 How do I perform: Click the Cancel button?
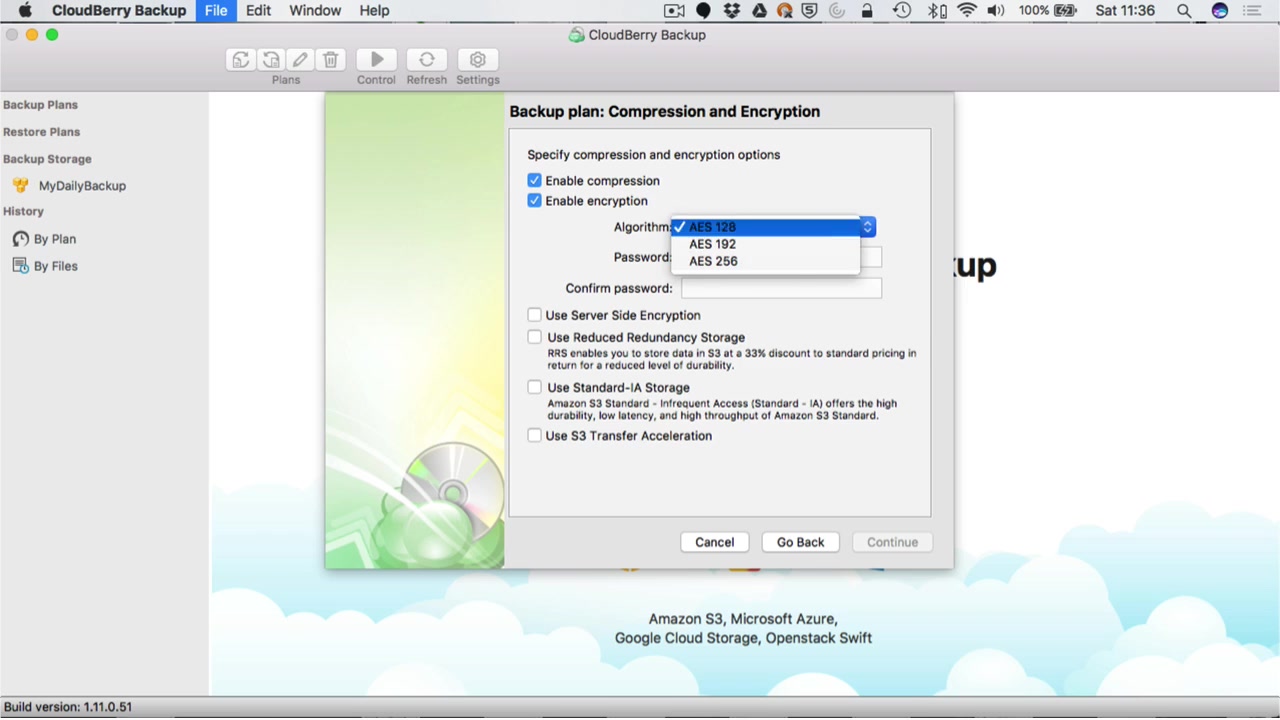[715, 542]
